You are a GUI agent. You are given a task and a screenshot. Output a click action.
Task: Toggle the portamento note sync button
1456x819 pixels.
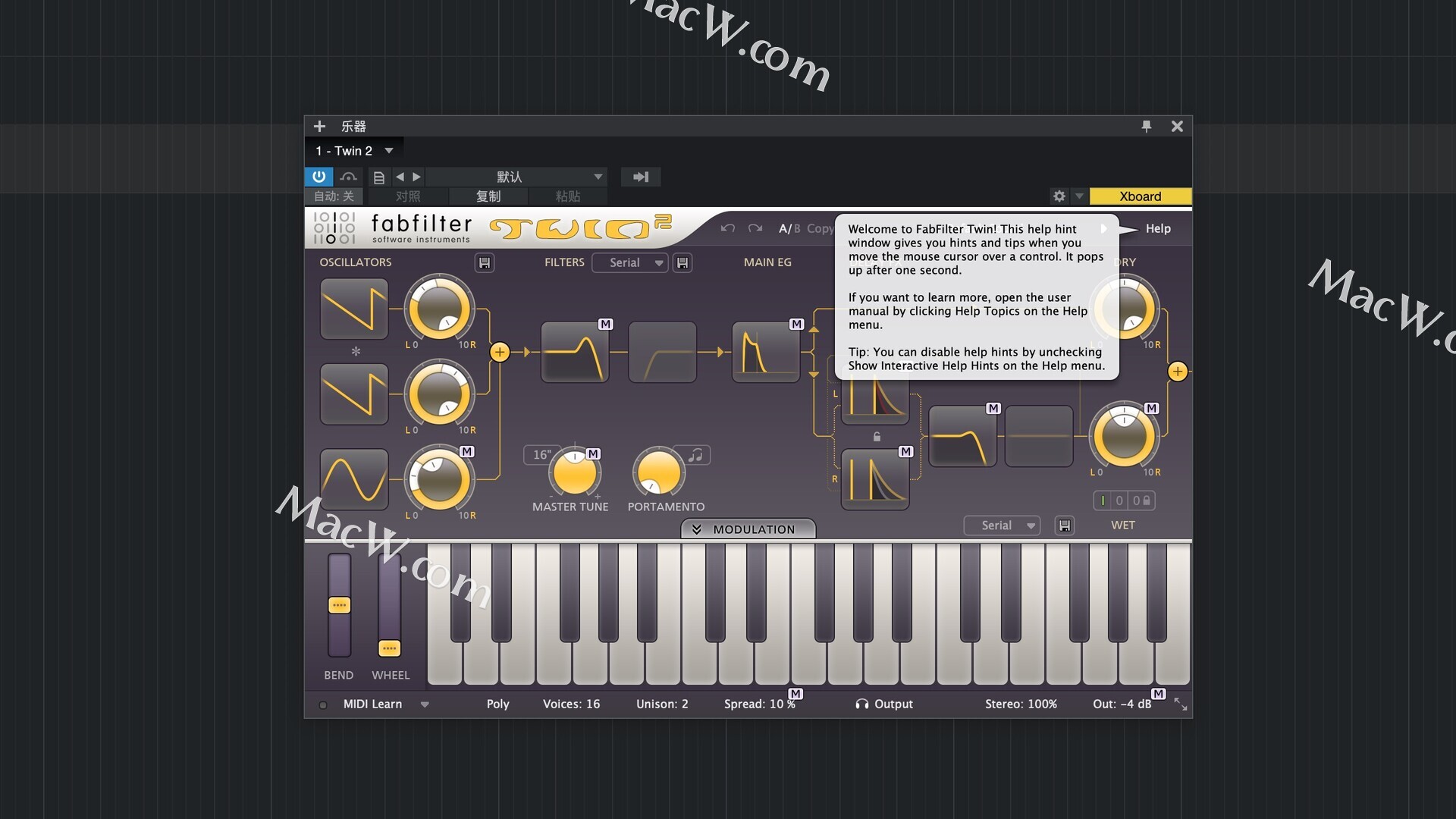point(695,455)
